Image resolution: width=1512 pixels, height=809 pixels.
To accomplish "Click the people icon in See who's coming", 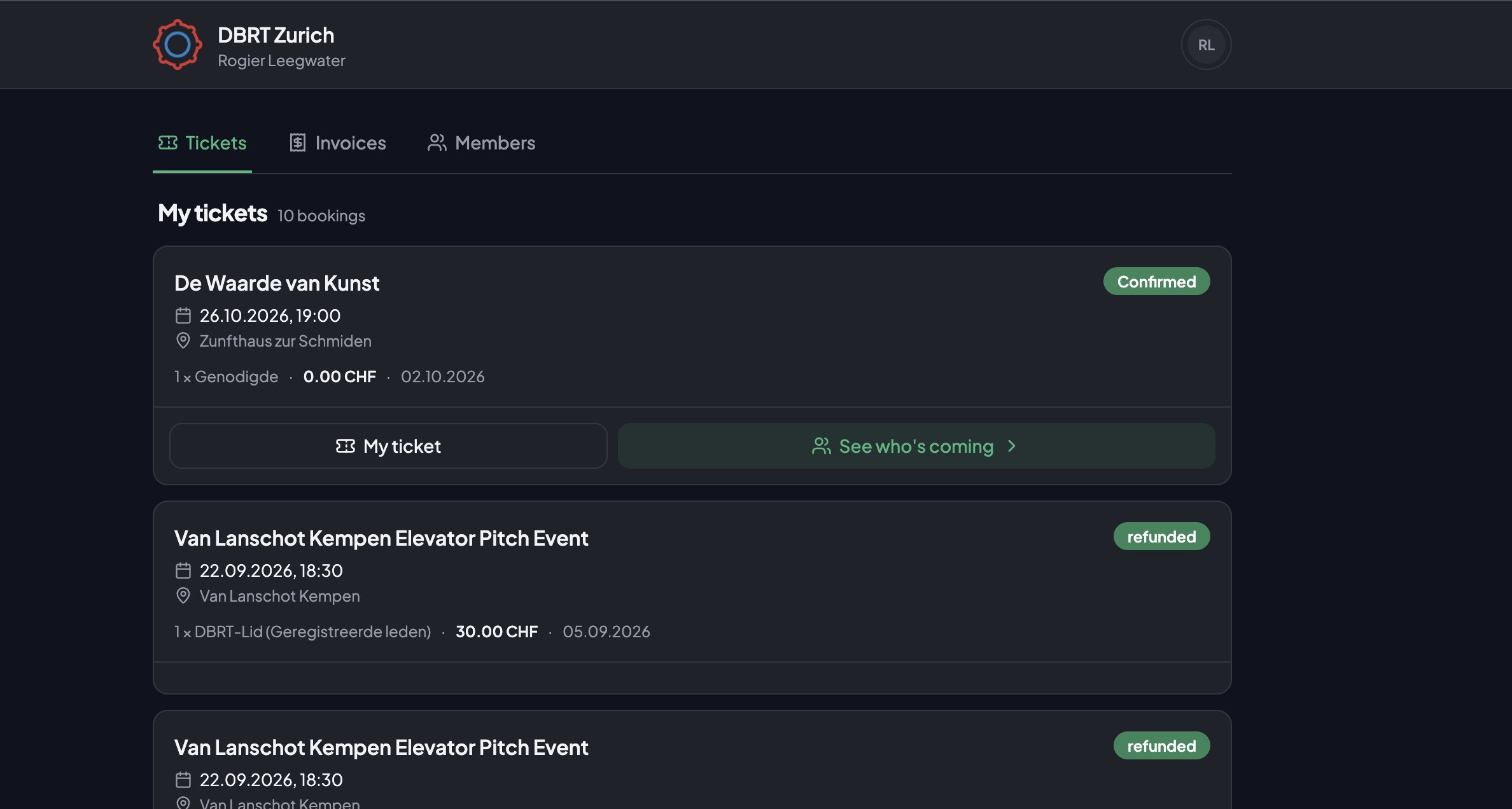I will click(822, 446).
